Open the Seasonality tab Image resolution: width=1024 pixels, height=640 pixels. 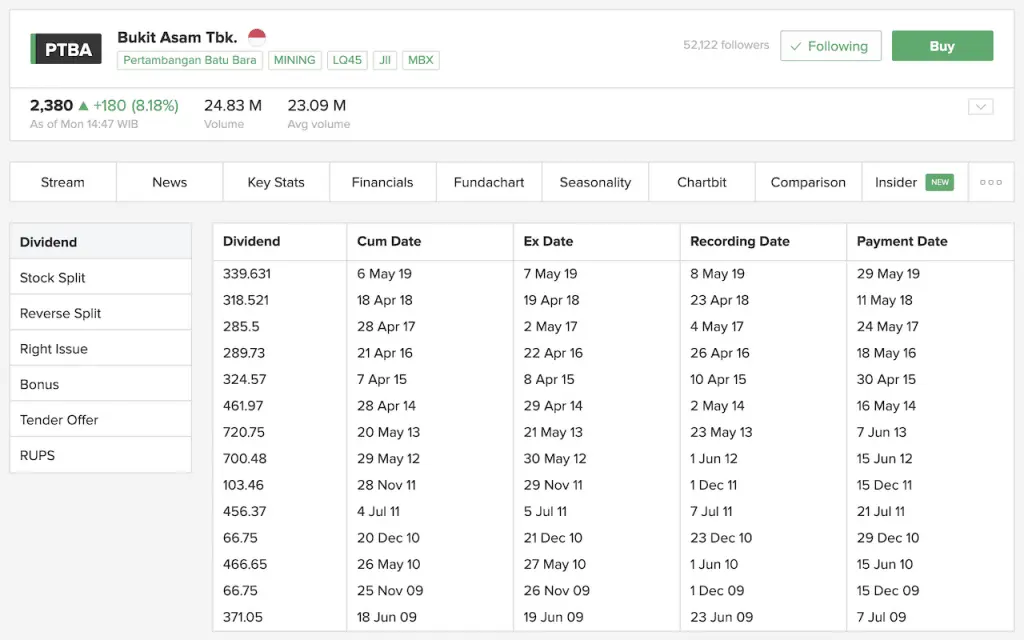point(595,182)
